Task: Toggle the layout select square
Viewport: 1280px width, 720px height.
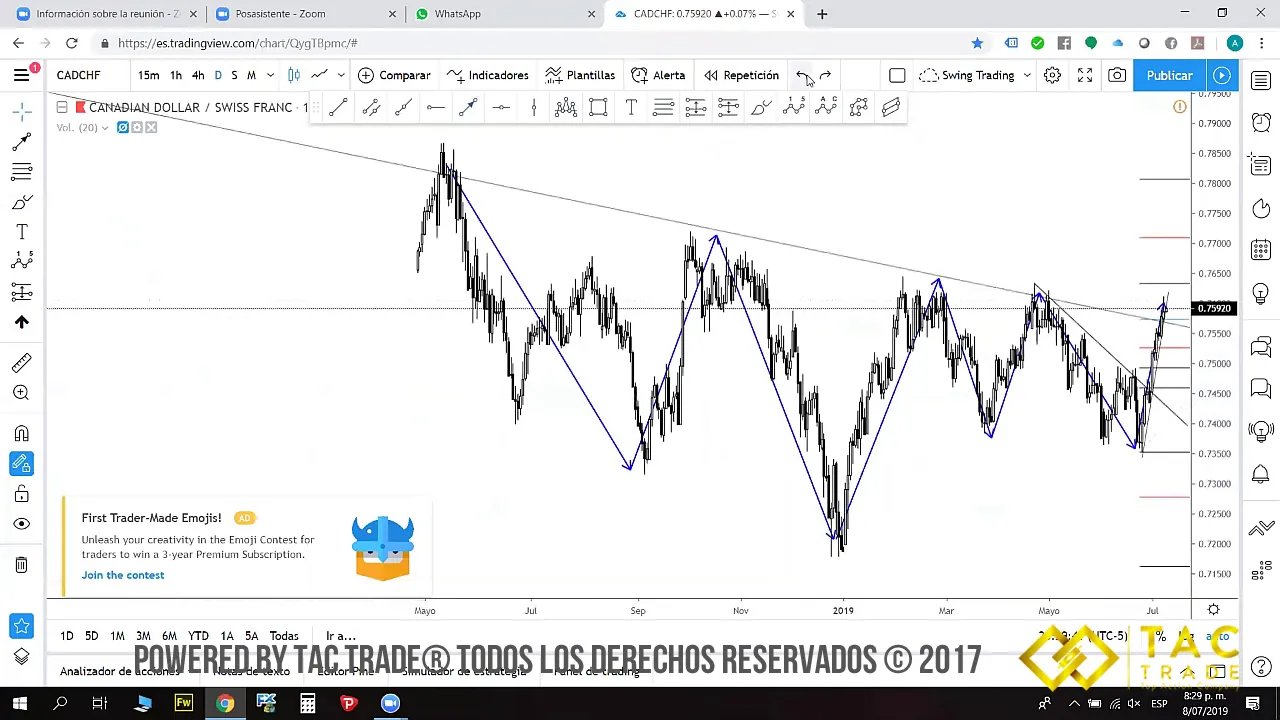Action: point(897,75)
